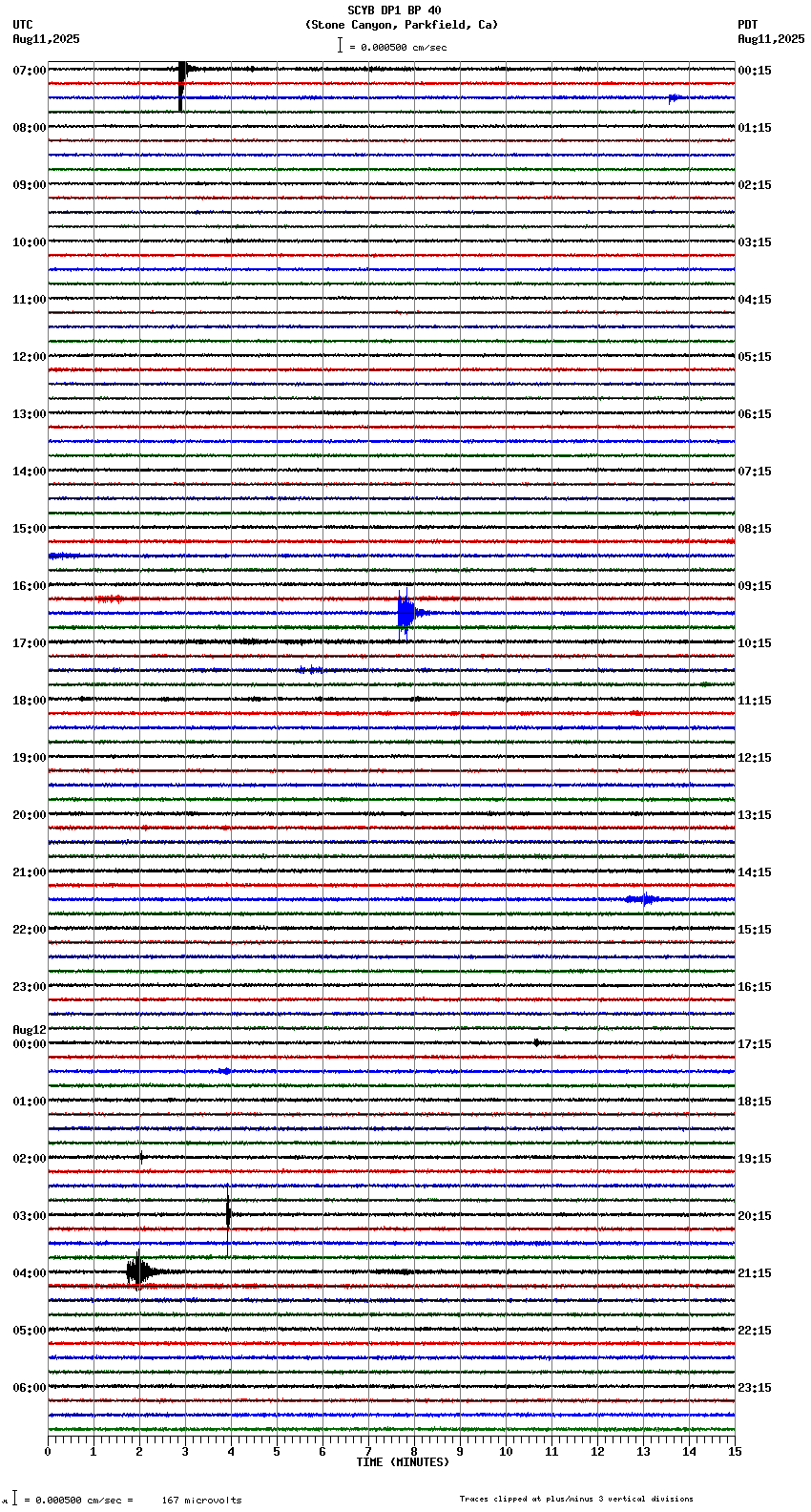Select the 07:00 UTC time label

pyautogui.click(x=30, y=71)
